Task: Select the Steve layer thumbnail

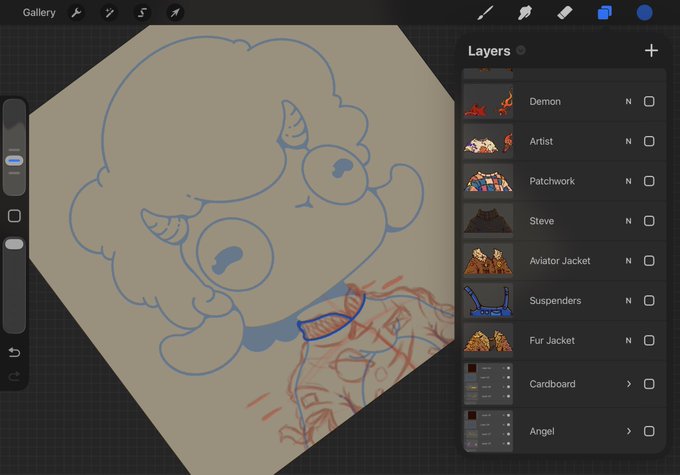Action: pos(488,221)
